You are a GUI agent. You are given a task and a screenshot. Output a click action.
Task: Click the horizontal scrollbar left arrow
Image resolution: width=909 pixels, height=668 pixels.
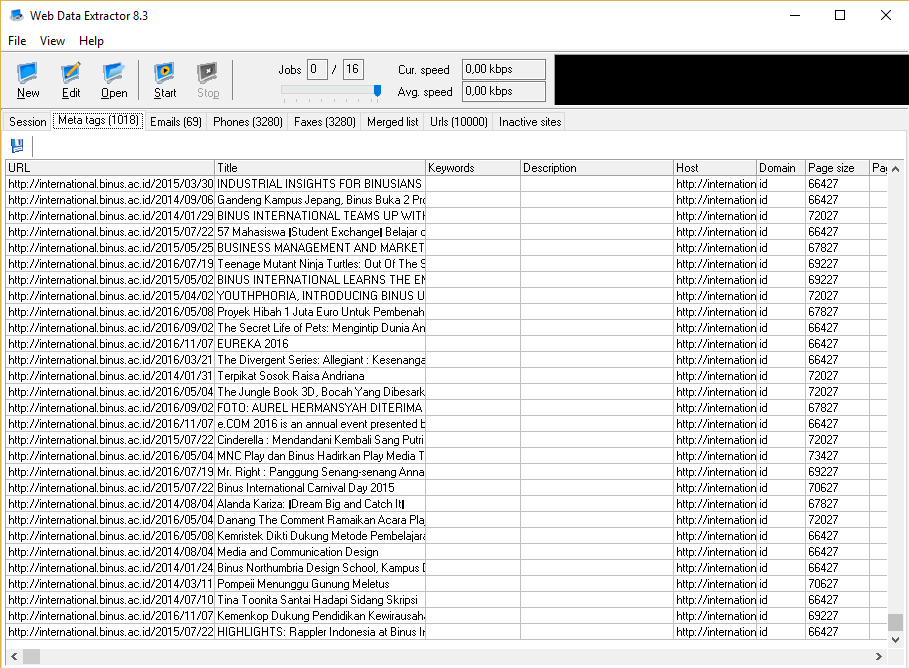(14, 656)
